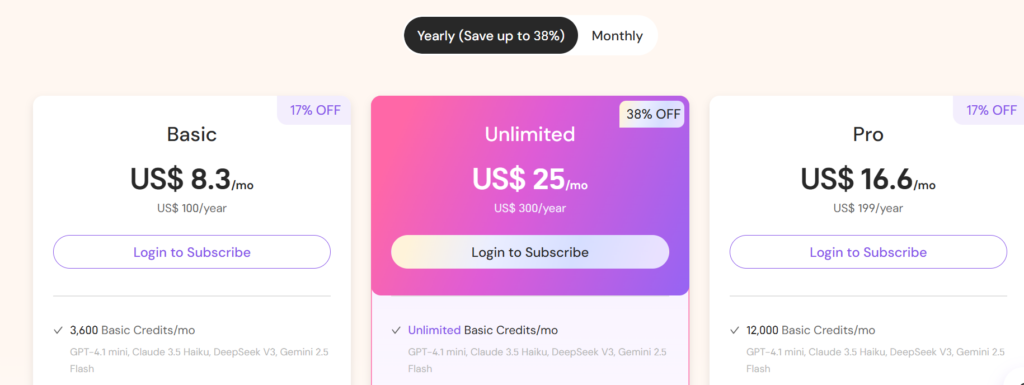Click the checkmark icon beside Unlimited Basic Credits
1024x385 pixels.
click(x=396, y=330)
